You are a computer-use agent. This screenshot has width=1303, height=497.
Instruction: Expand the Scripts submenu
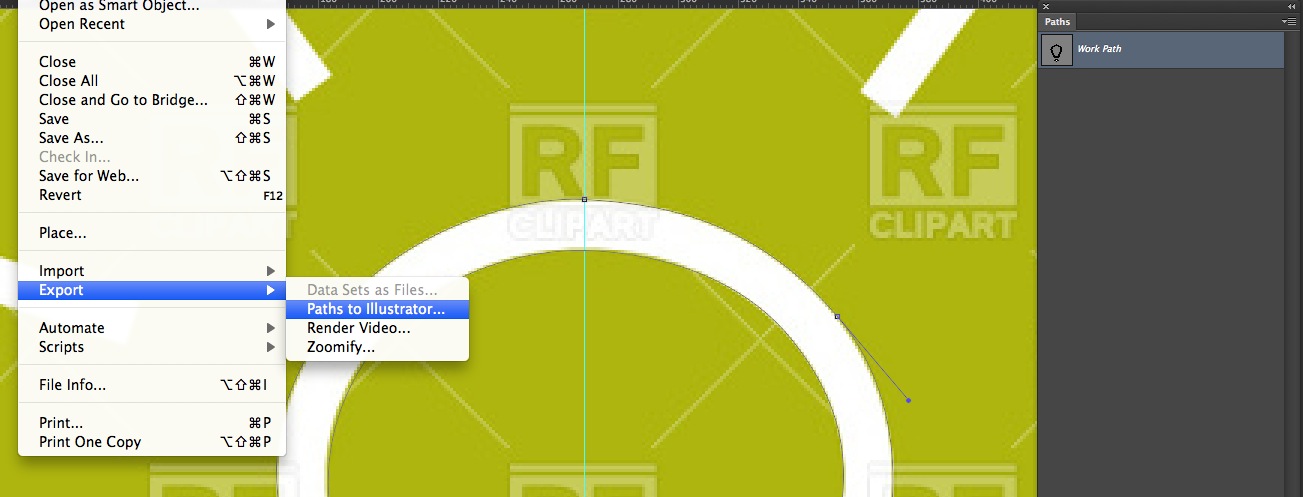click(x=152, y=347)
